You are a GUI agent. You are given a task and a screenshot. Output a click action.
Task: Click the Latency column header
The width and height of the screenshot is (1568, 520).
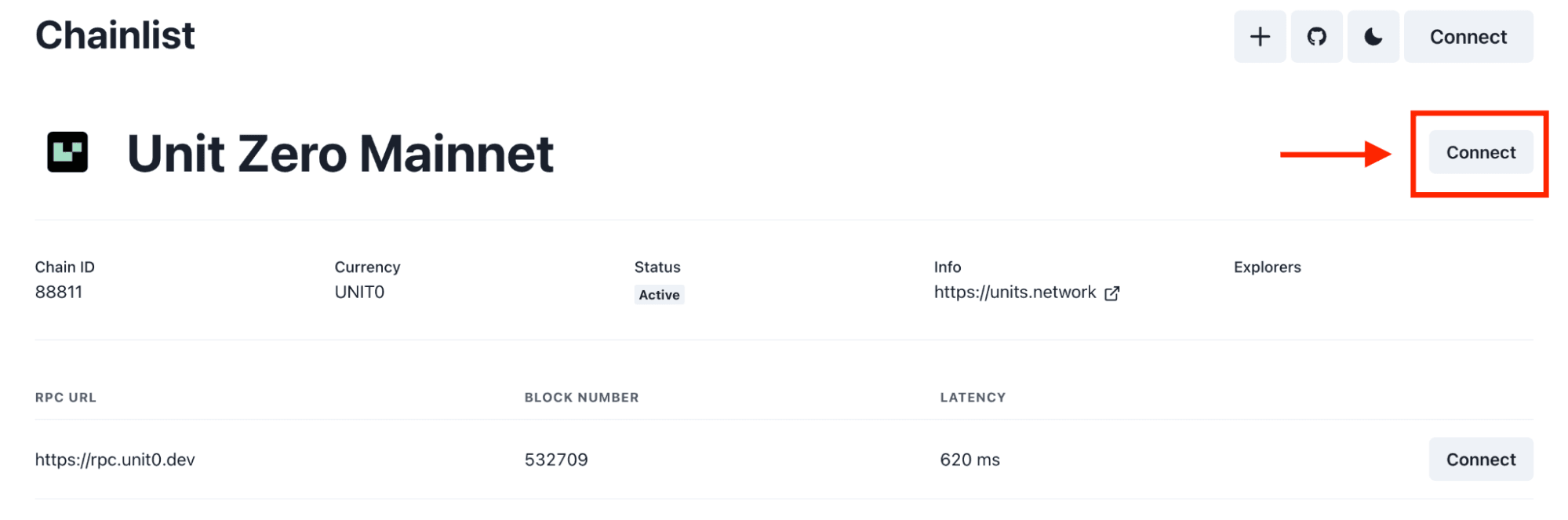coord(973,398)
